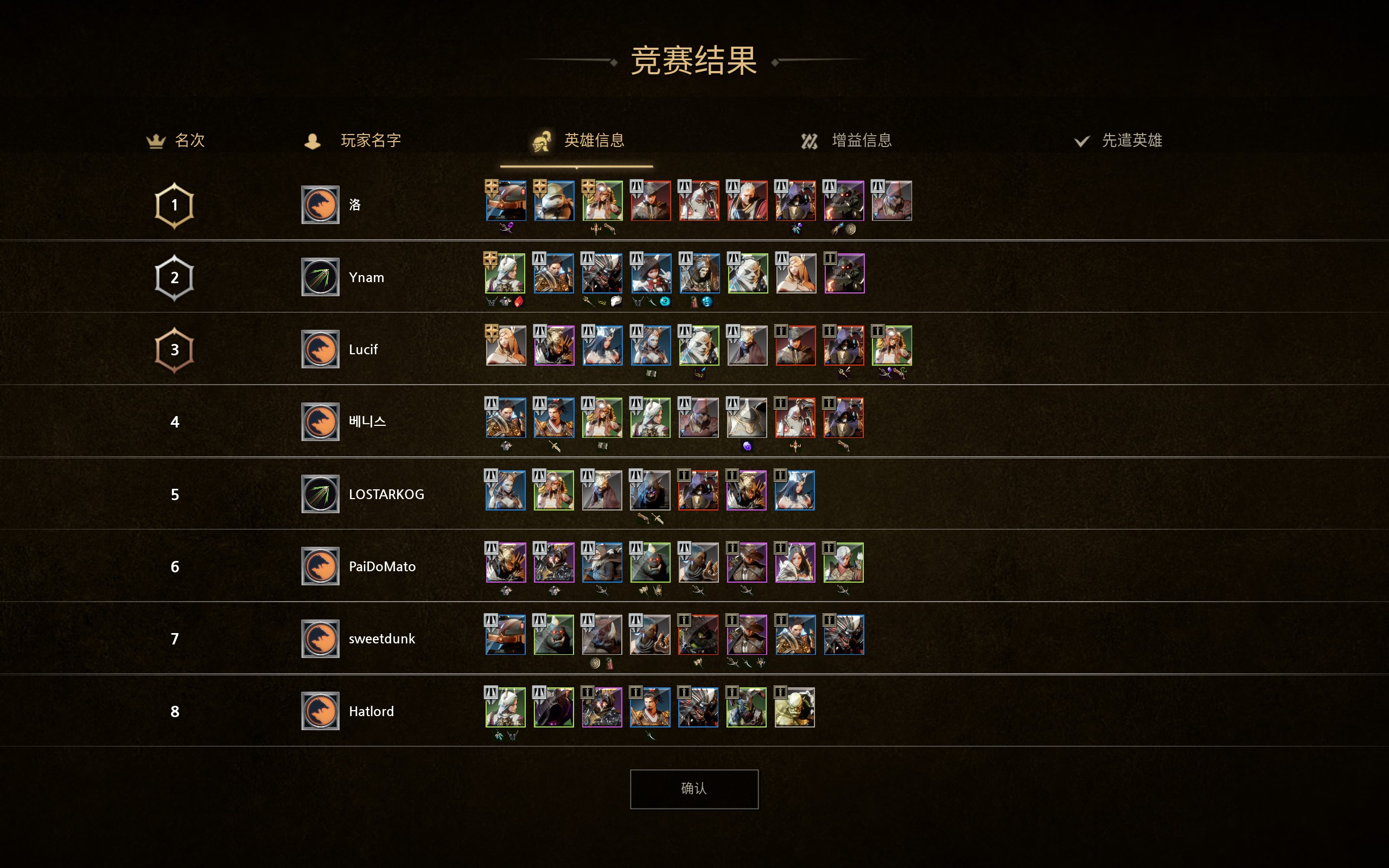
Task: Click the player name sweetdunk
Action: click(x=381, y=639)
